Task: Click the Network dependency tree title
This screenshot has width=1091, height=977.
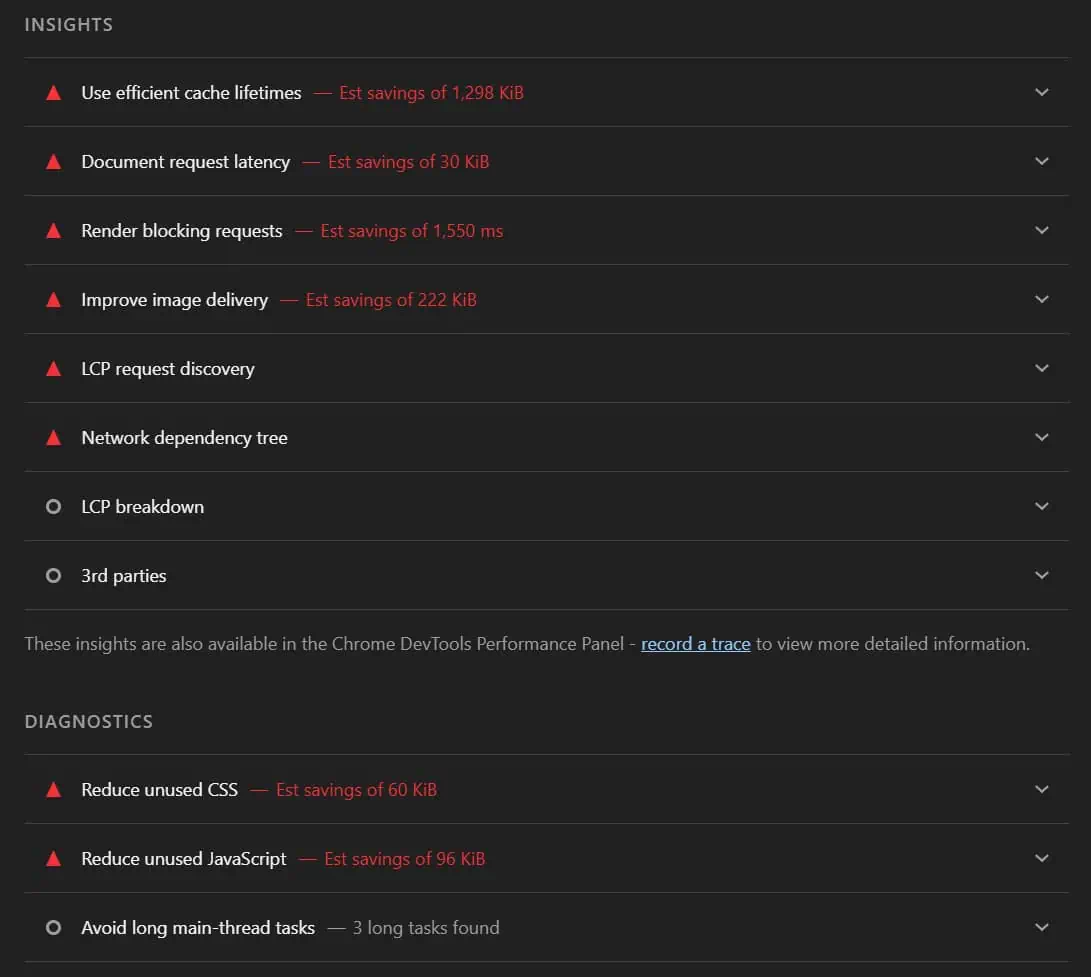Action: click(184, 438)
